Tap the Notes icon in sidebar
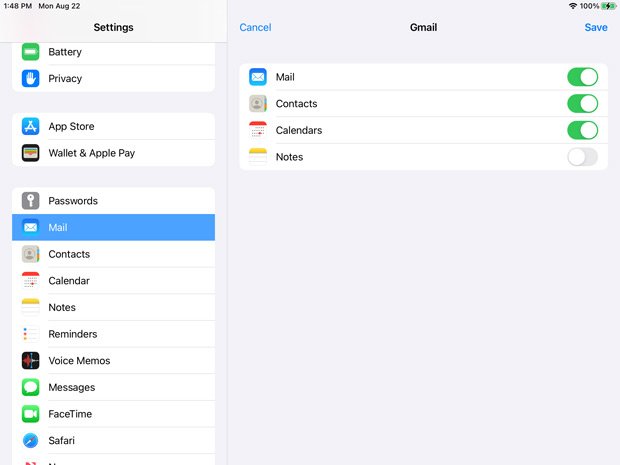 click(x=30, y=307)
